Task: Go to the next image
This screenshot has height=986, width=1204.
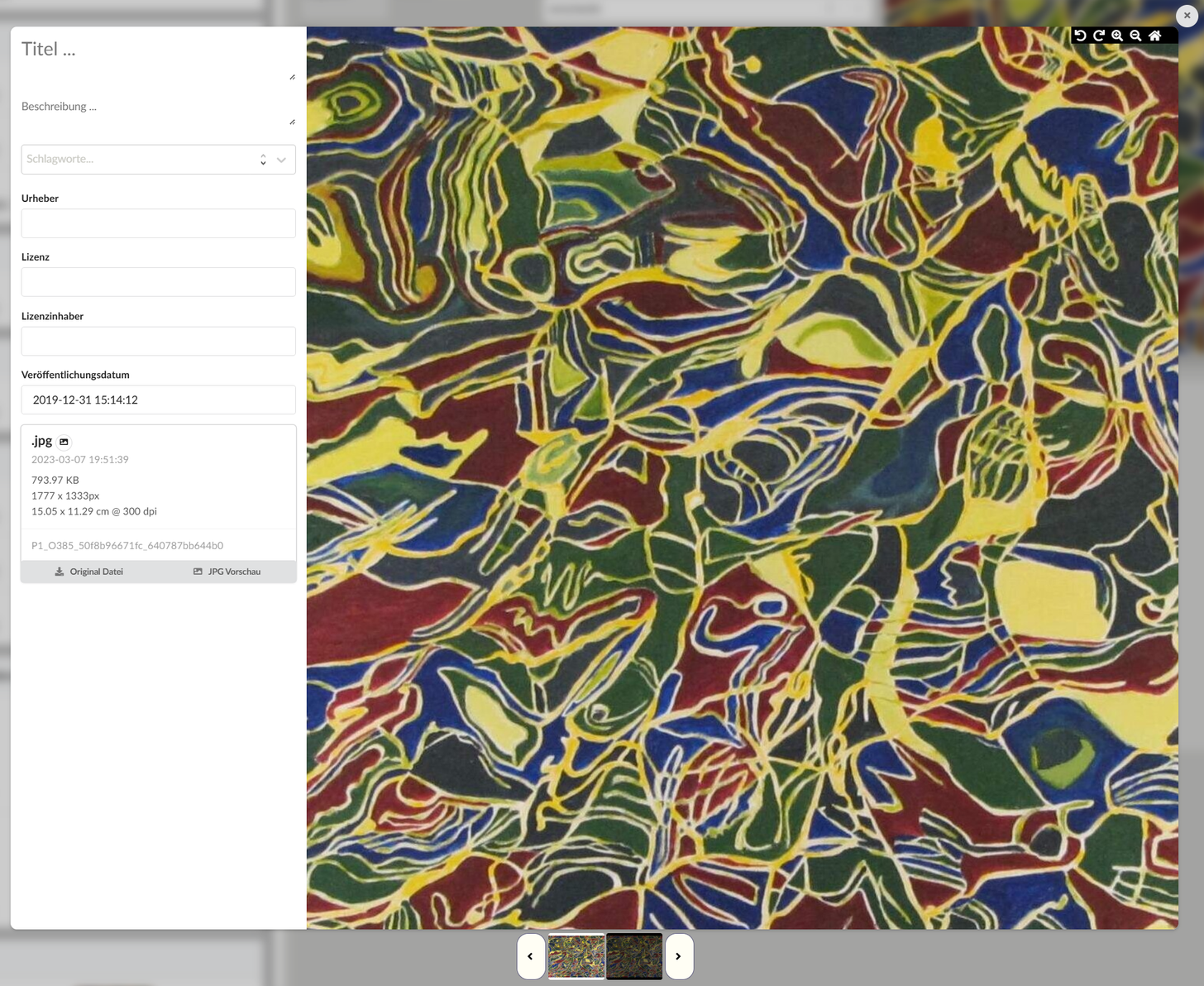Action: (x=678, y=956)
